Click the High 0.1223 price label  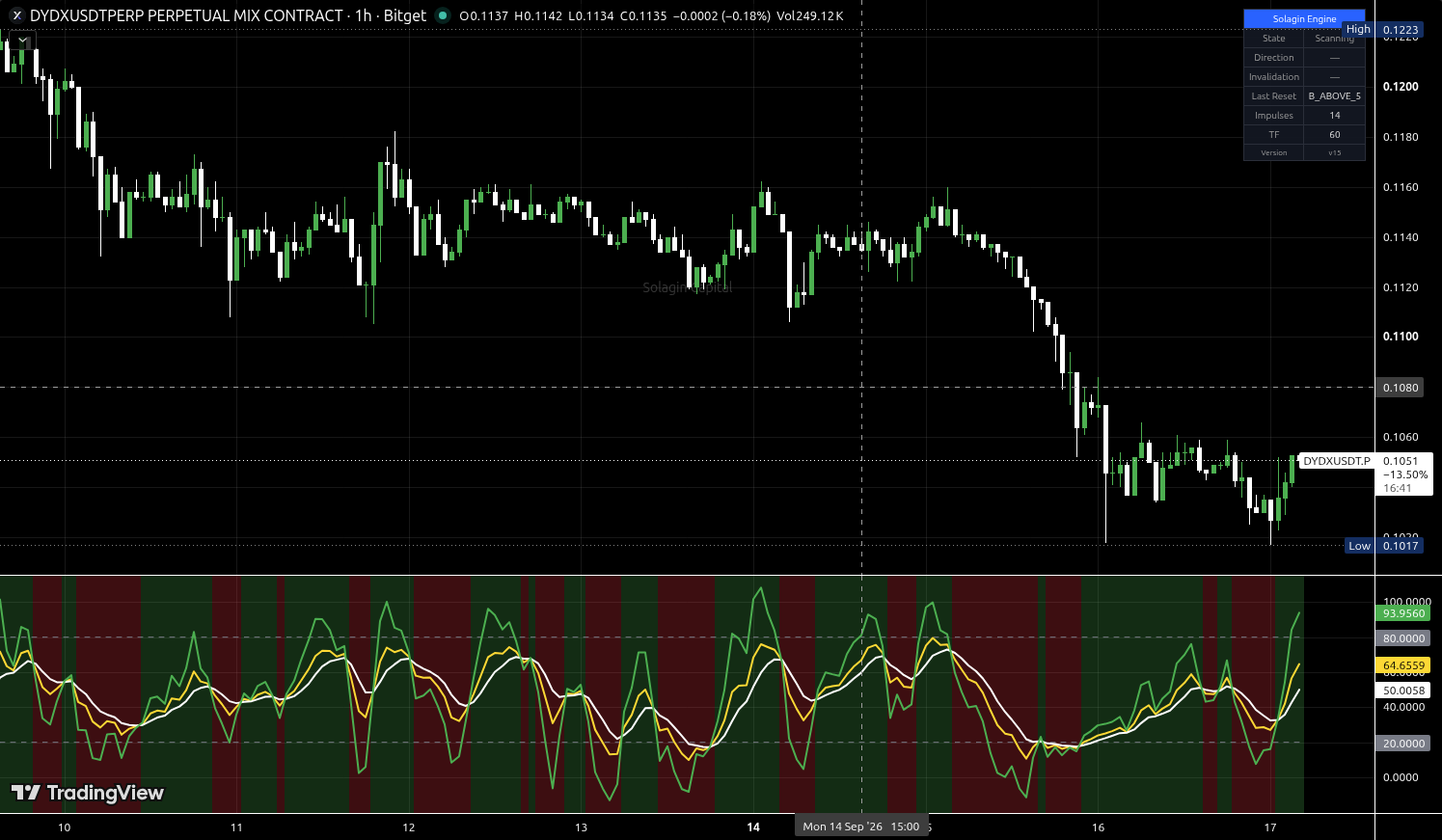point(1382,30)
